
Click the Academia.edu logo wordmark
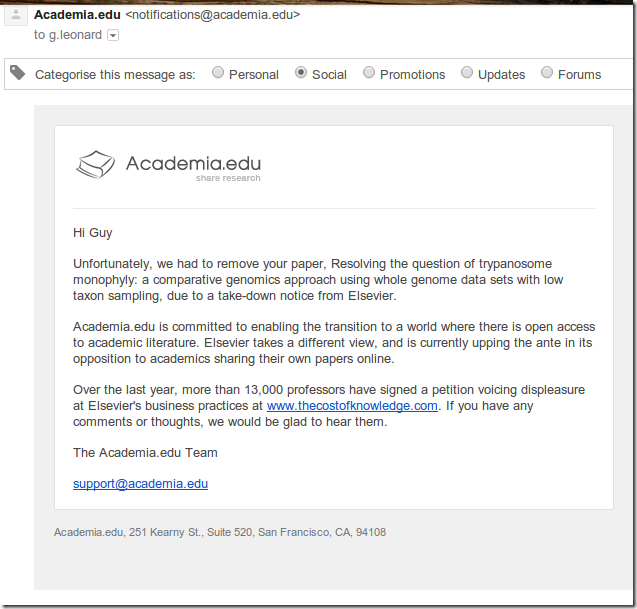coord(193,163)
